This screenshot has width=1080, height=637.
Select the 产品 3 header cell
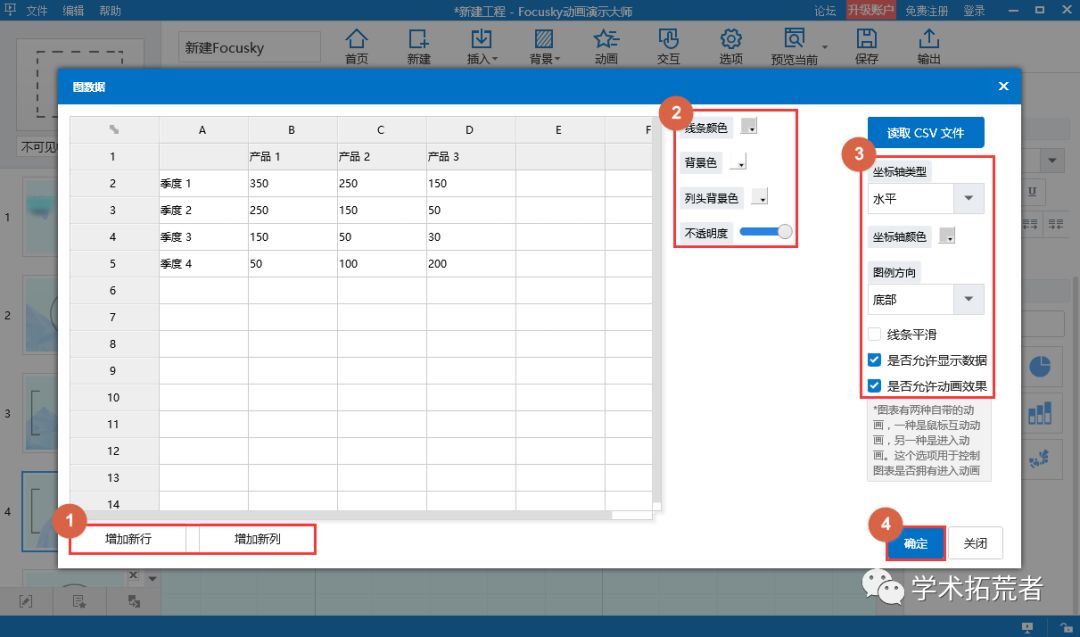coord(470,156)
